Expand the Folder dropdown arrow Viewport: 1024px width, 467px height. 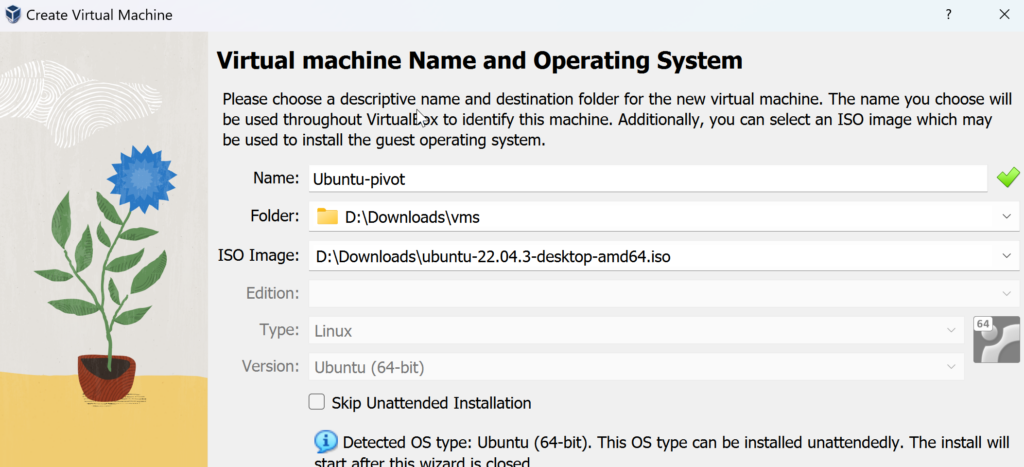[x=1006, y=217]
